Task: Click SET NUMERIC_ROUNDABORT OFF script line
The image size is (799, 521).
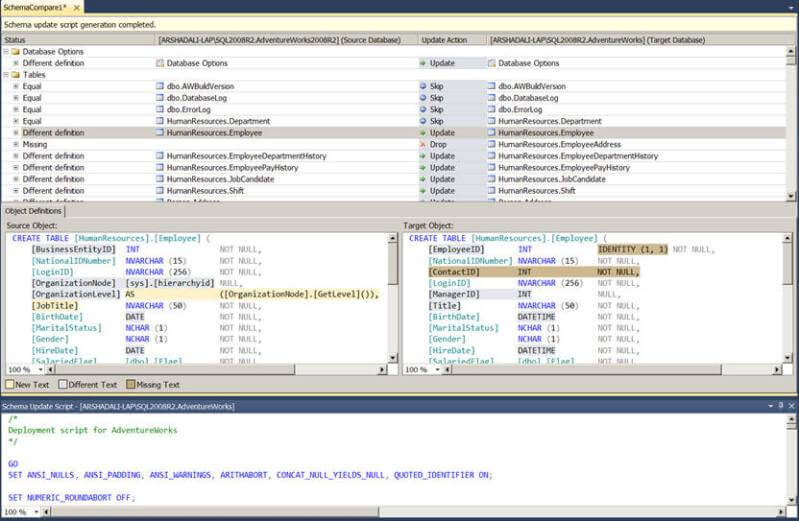Action: [x=72, y=497]
